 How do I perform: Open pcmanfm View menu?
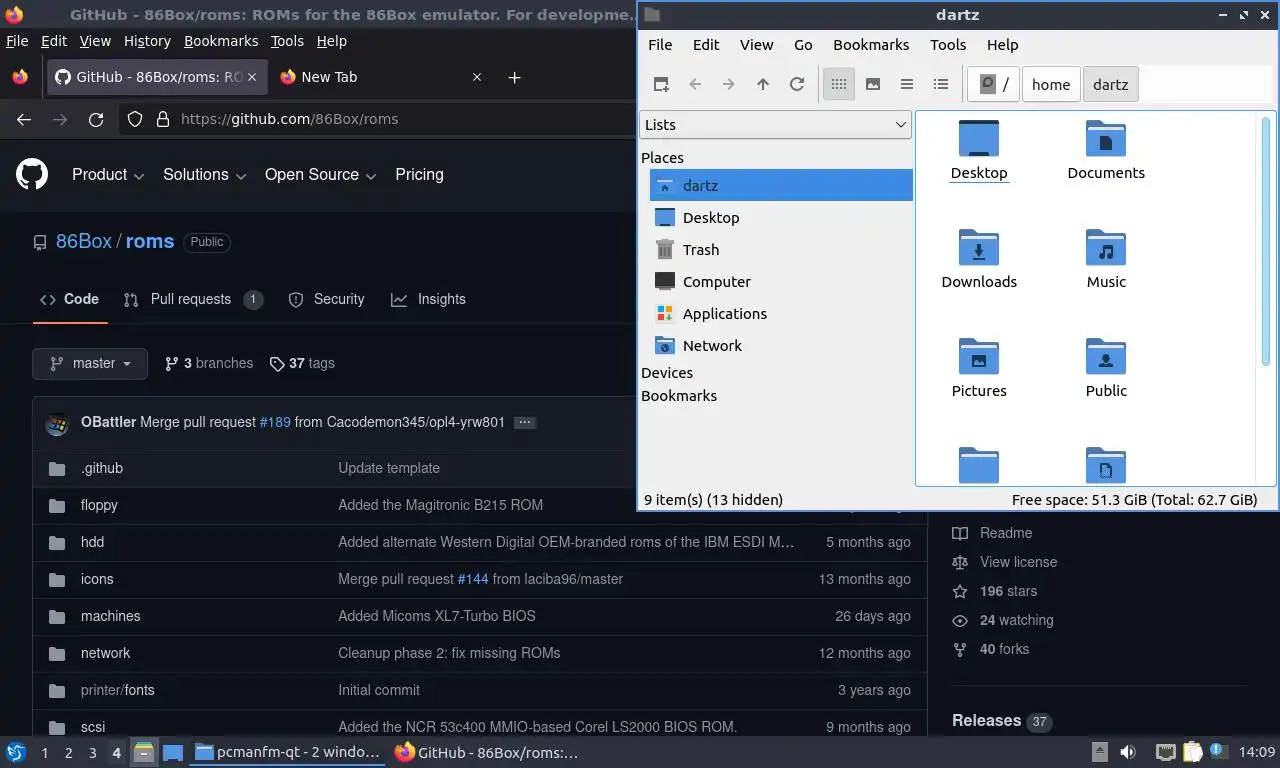pos(756,45)
